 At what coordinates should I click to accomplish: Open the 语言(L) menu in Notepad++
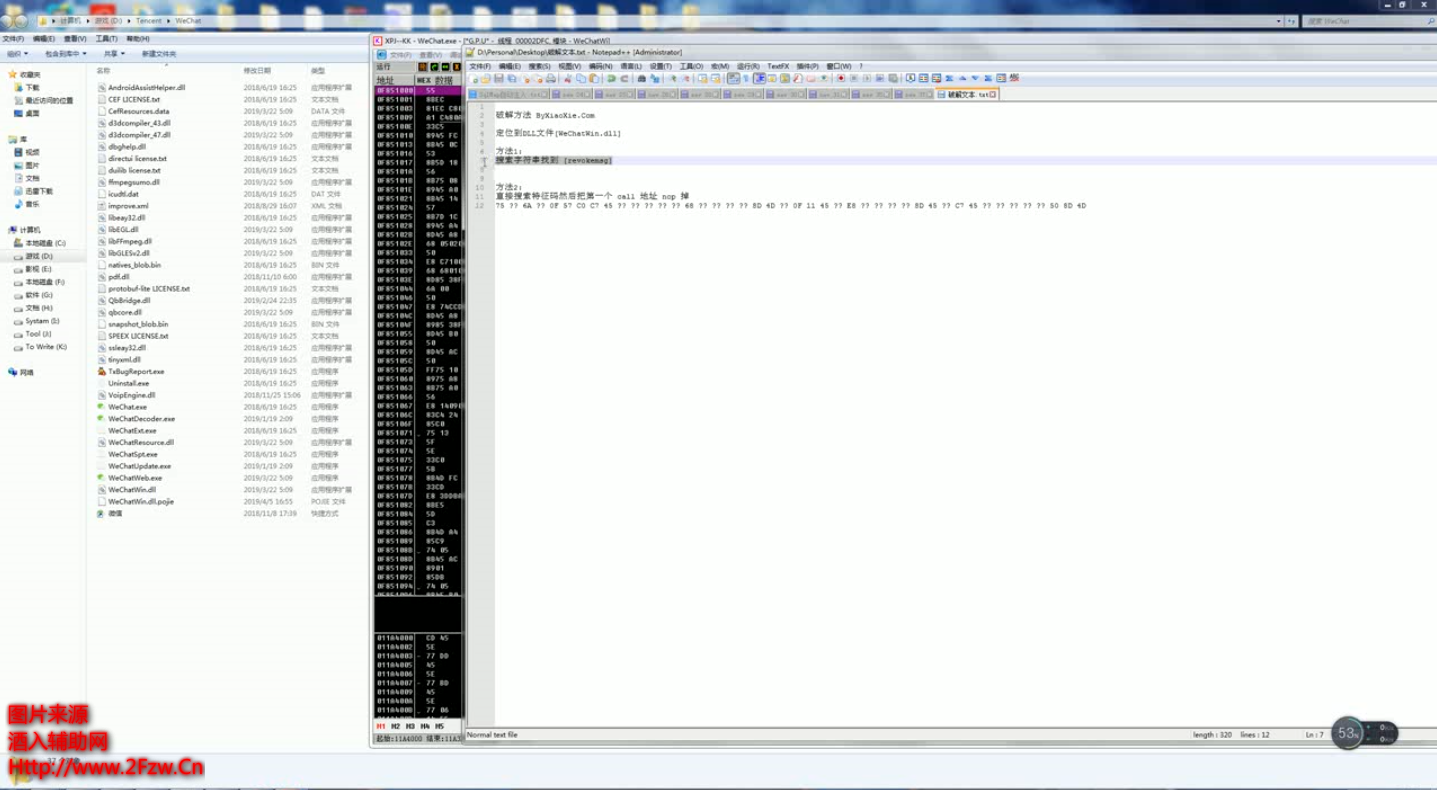point(631,66)
